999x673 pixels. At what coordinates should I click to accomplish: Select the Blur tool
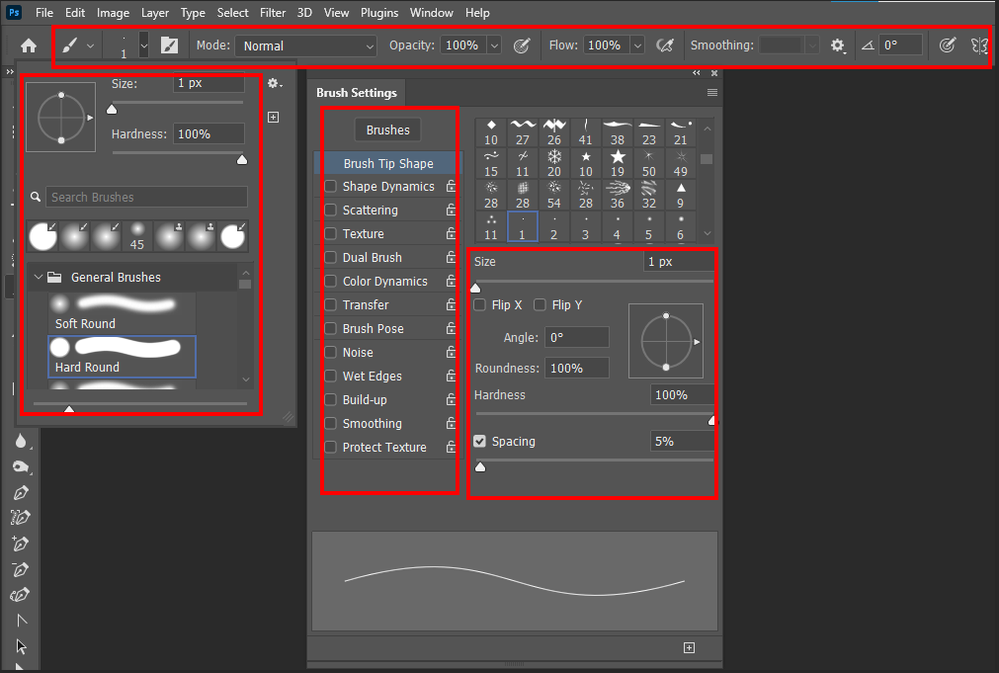tap(20, 443)
